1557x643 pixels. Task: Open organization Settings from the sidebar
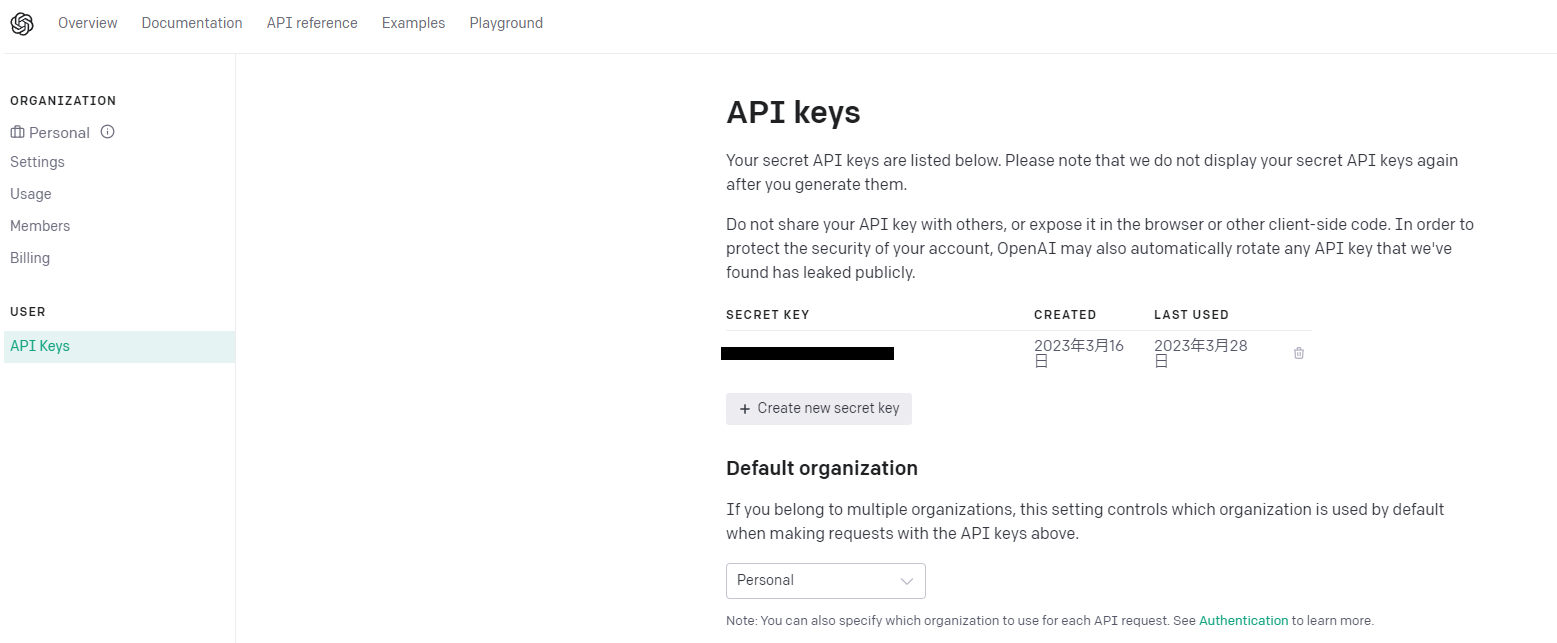[37, 161]
